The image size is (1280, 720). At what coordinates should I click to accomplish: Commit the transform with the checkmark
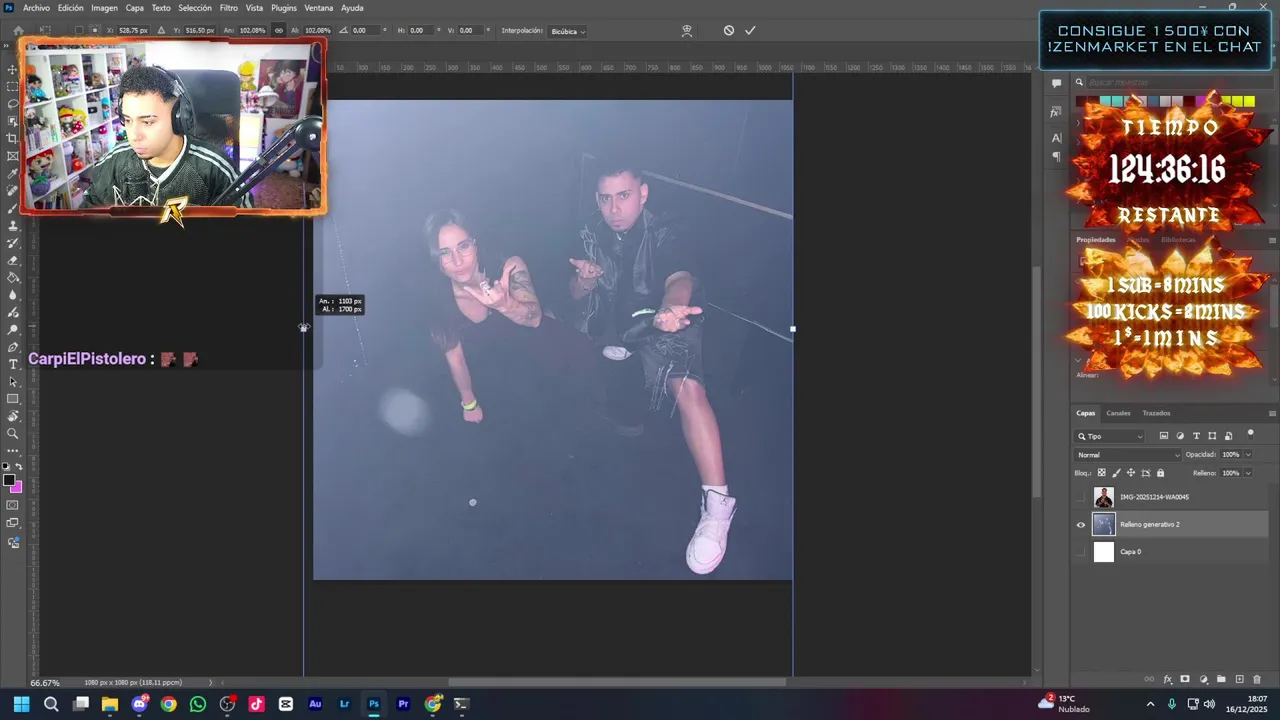pos(750,30)
